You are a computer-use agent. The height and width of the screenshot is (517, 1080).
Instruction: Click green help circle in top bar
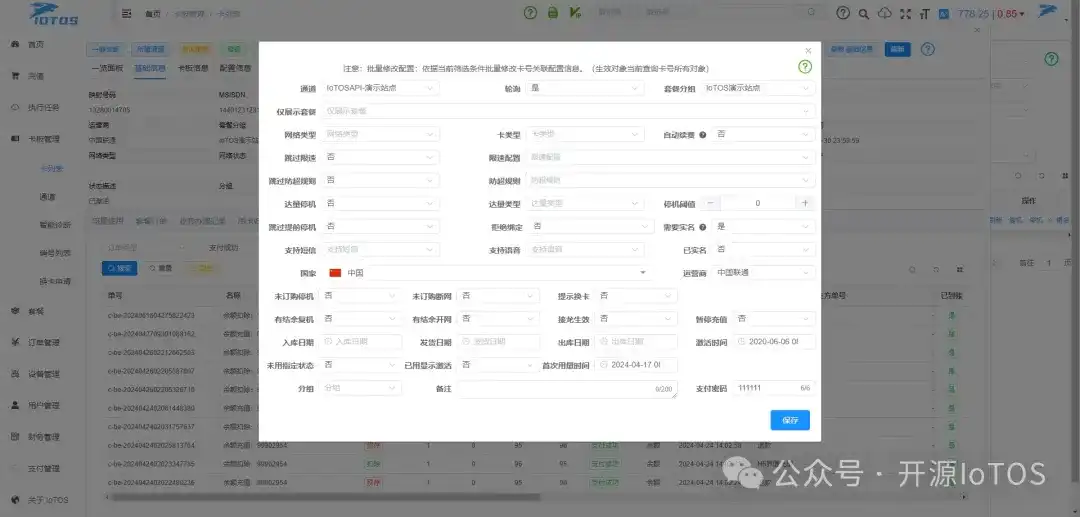[x=530, y=12]
